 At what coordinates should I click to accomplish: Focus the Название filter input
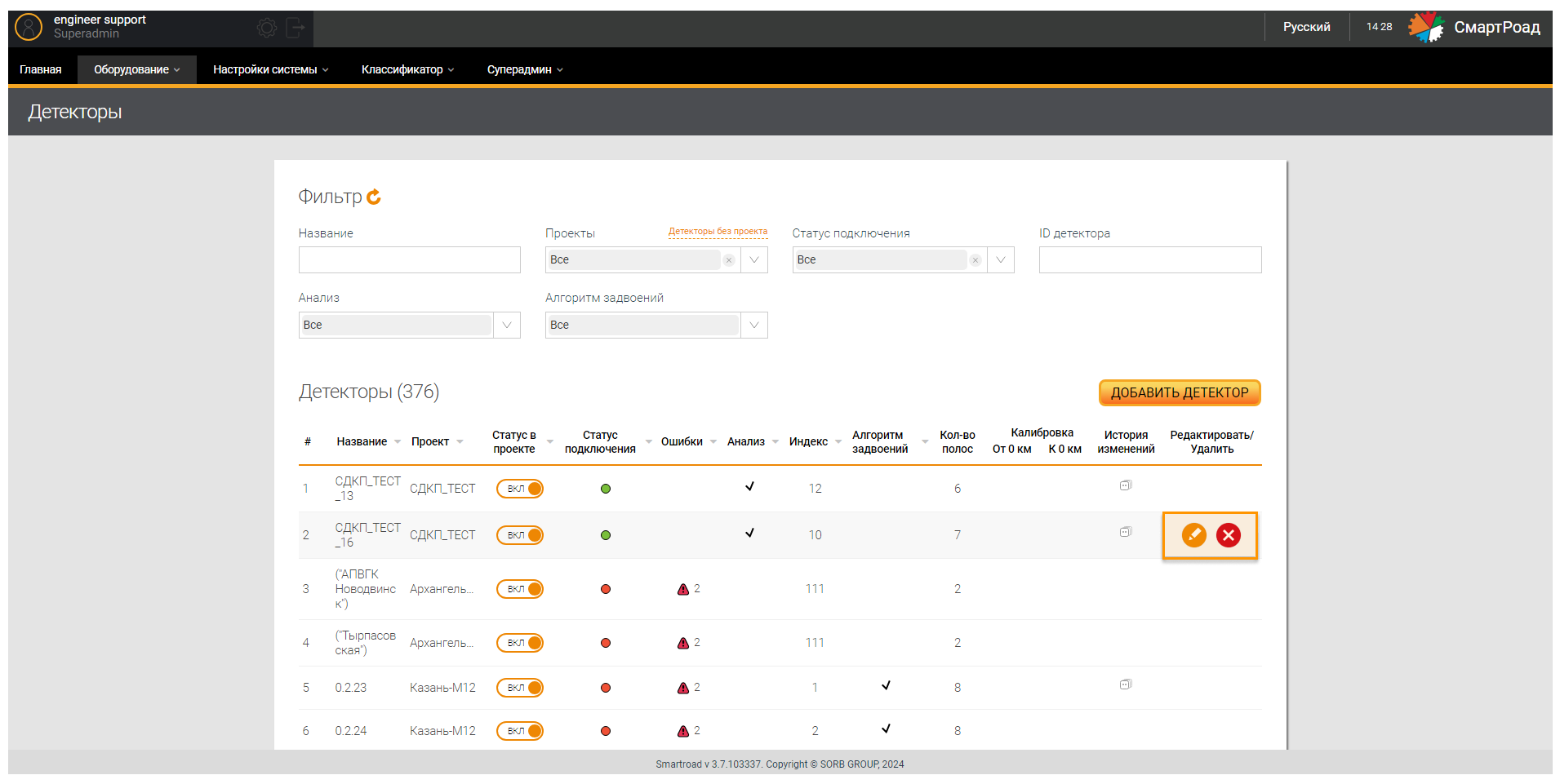pos(410,260)
